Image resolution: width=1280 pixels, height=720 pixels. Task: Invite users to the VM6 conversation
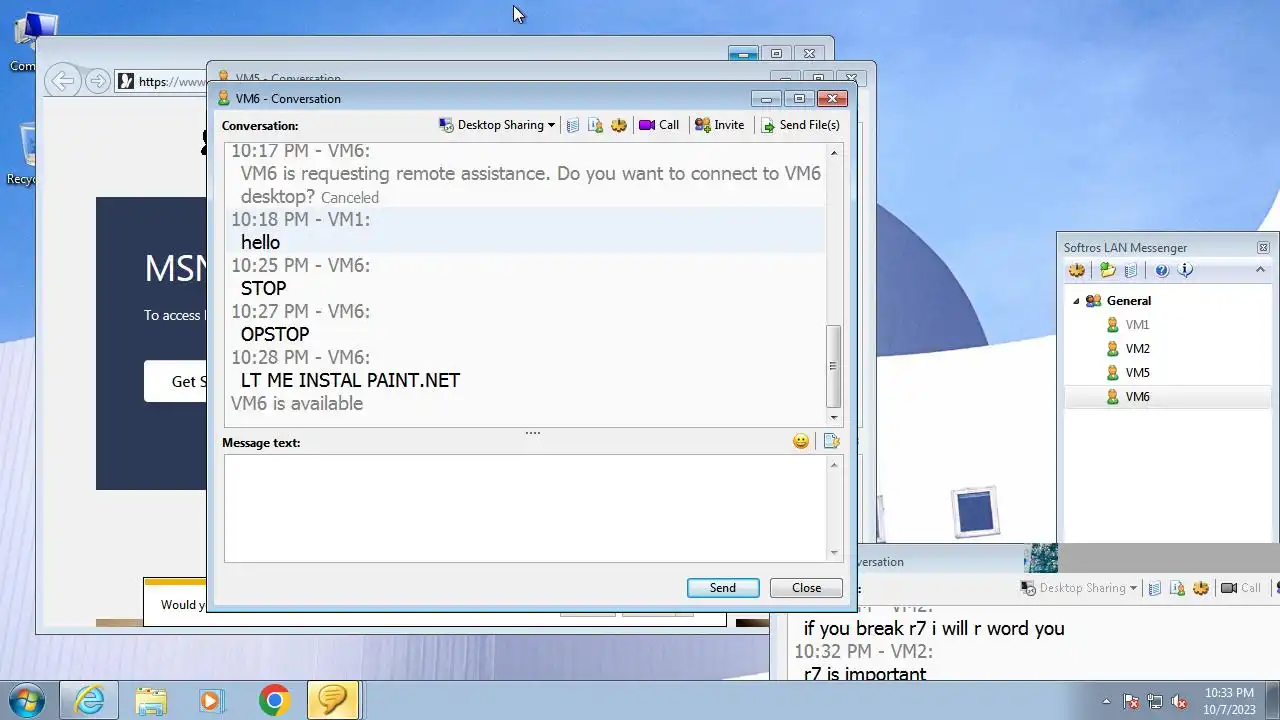click(x=719, y=125)
